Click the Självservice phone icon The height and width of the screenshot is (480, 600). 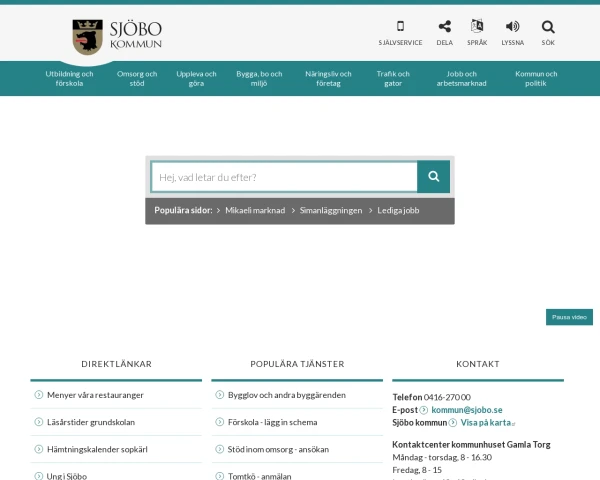400,27
